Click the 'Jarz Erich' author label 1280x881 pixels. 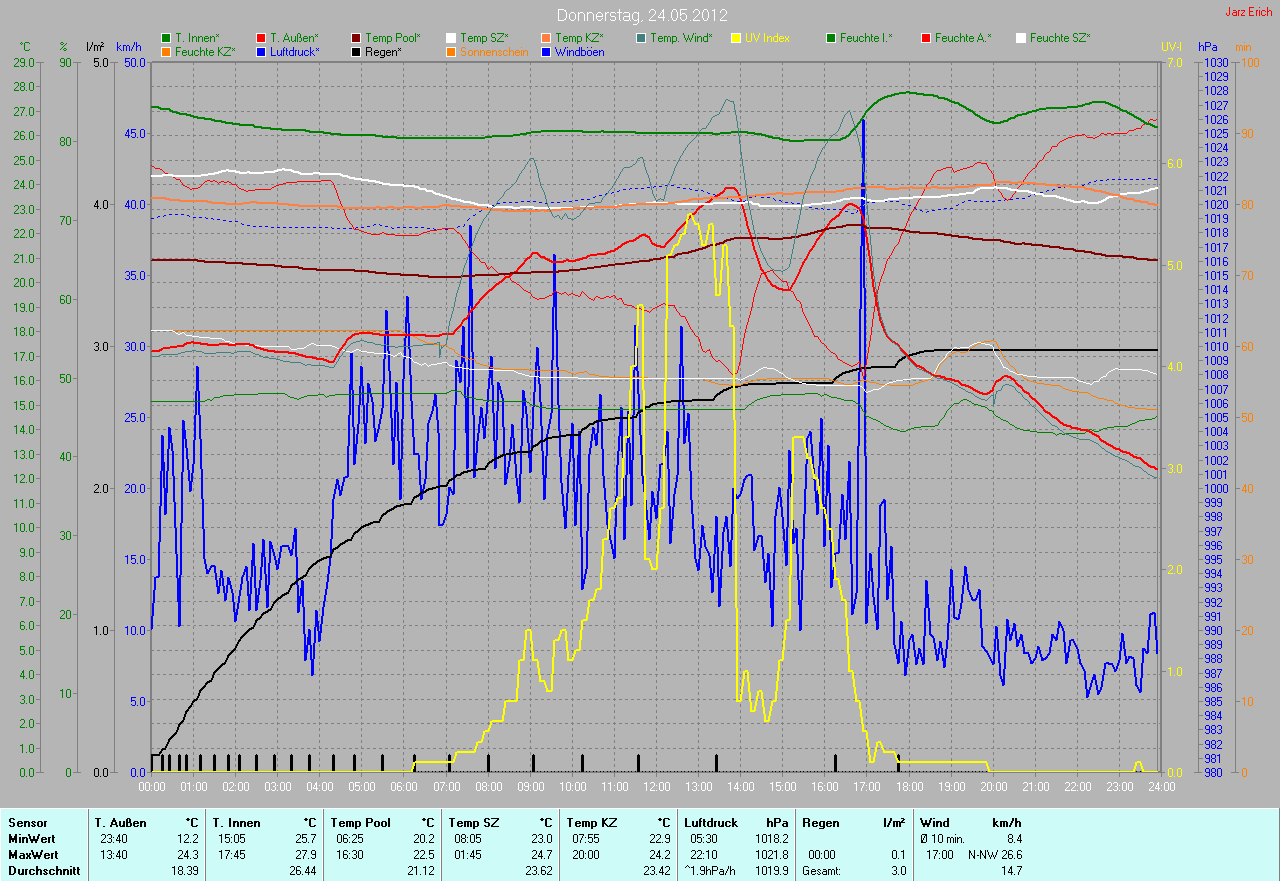pyautogui.click(x=1248, y=12)
